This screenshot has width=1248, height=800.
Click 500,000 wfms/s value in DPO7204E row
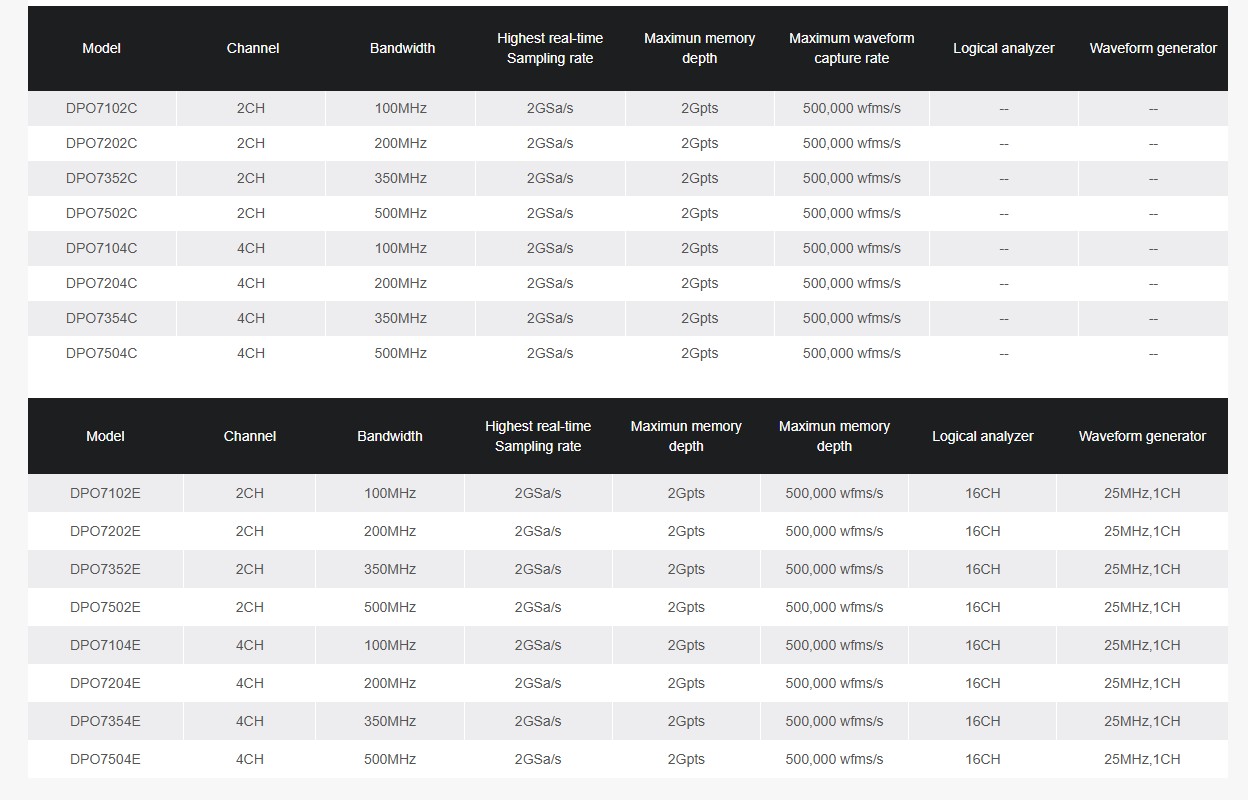[834, 683]
